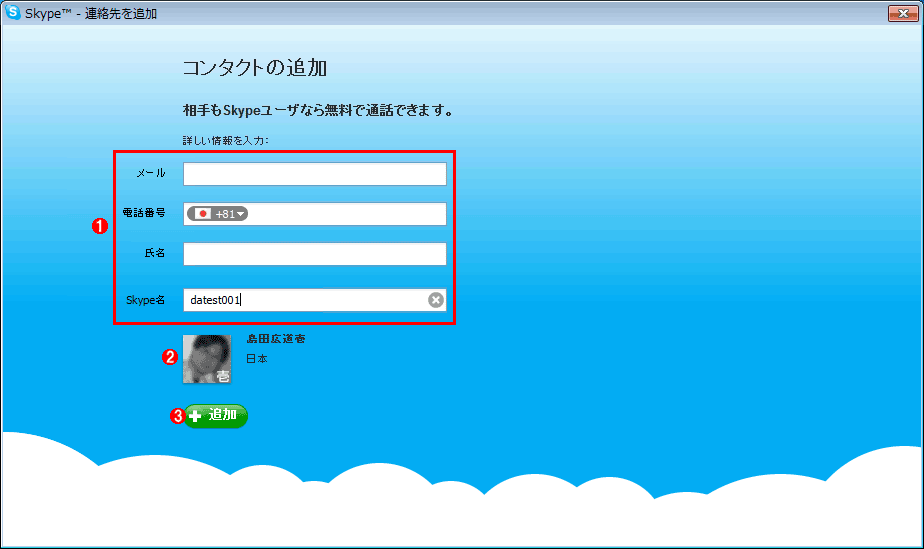The width and height of the screenshot is (924, 549).
Task: Open the +81 country code dropdown
Action: [x=217, y=214]
